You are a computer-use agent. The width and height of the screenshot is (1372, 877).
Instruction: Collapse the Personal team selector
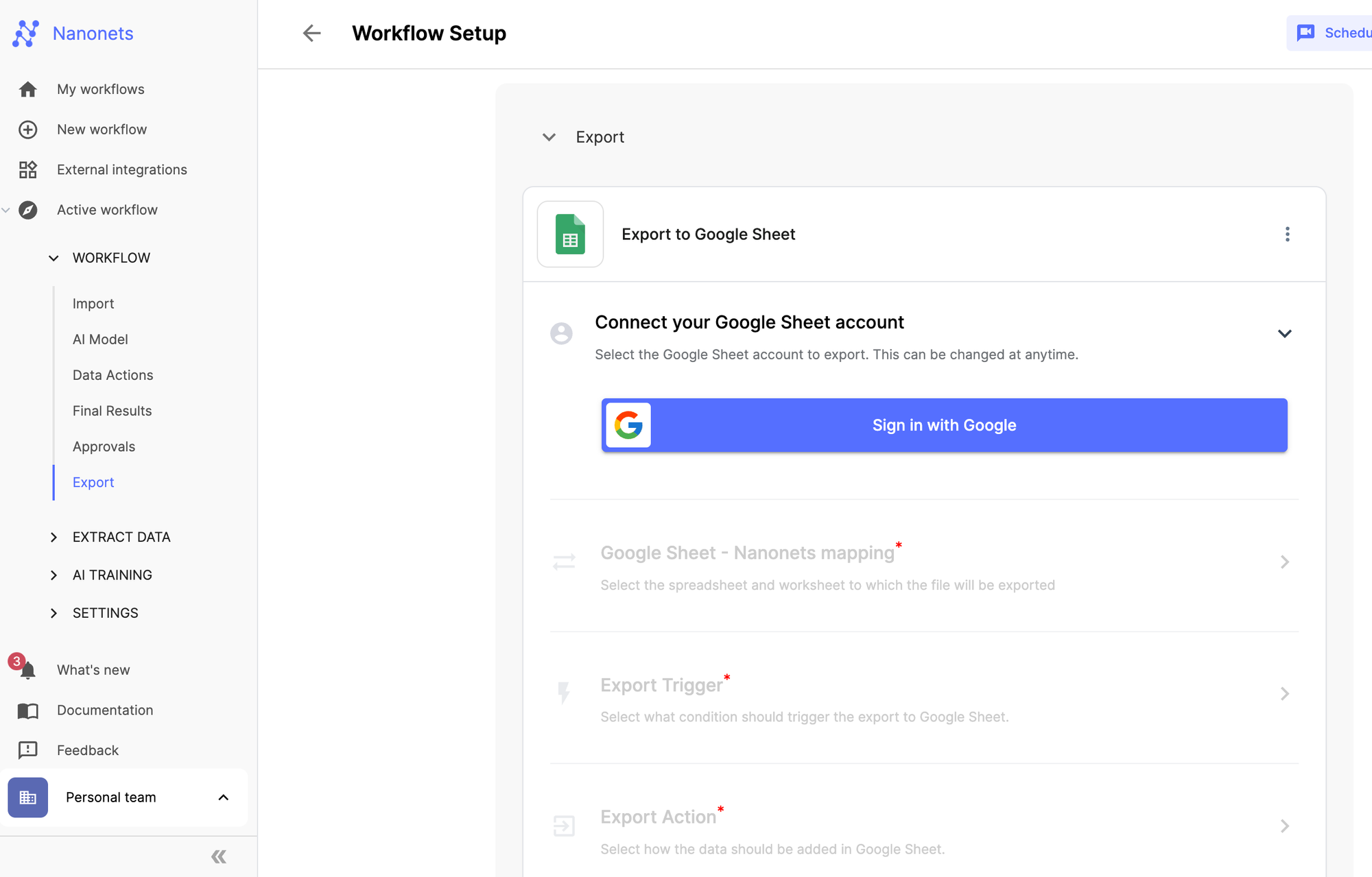[222, 797]
